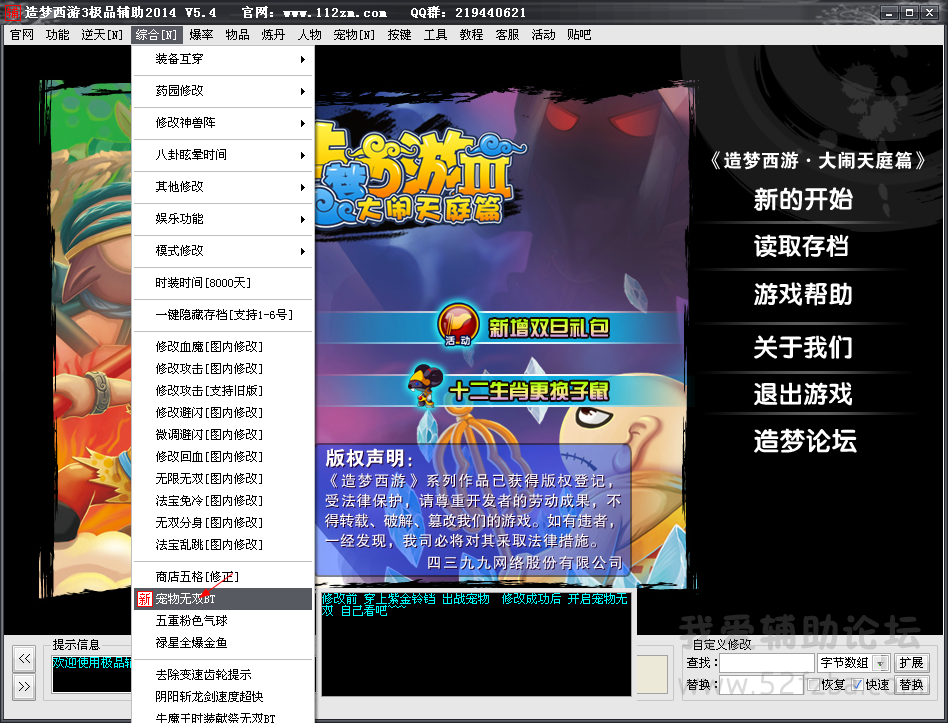Click the 造梦西游 game title logo
Image resolution: width=948 pixels, height=723 pixels.
coord(415,175)
